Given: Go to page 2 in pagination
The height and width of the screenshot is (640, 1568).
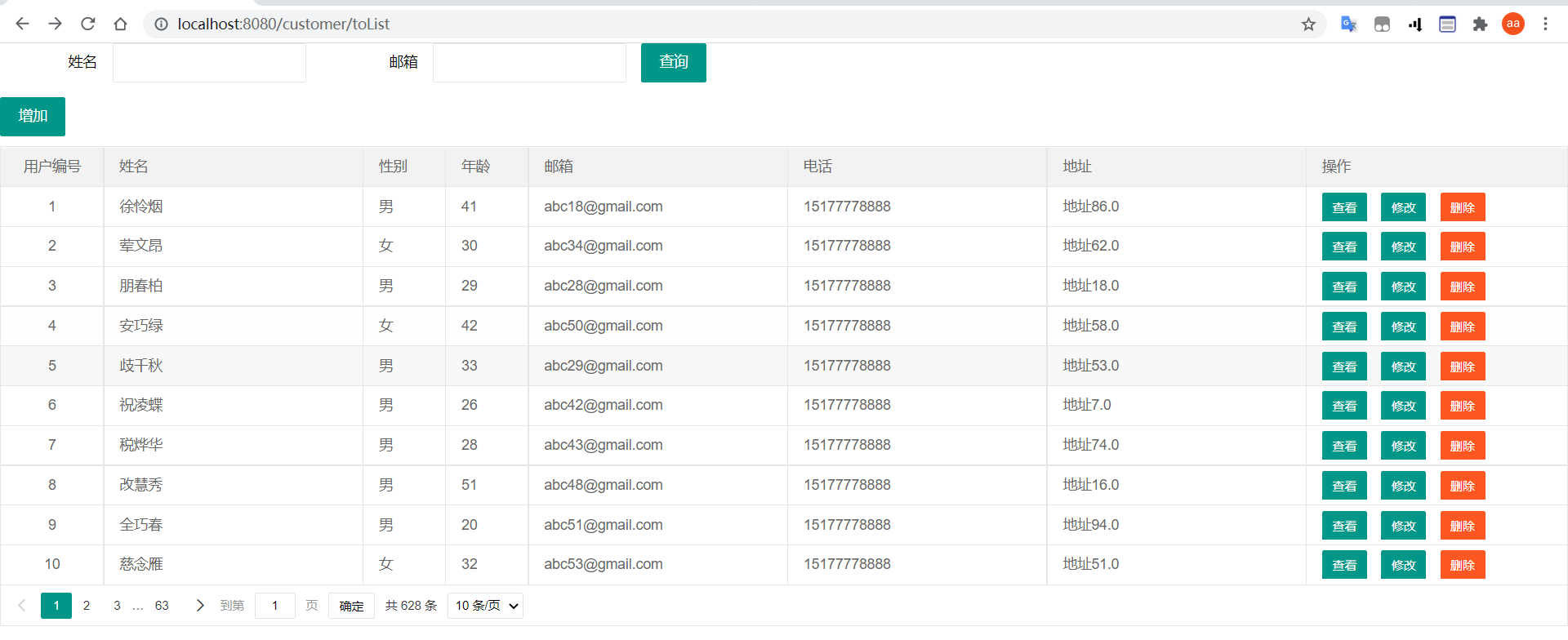Looking at the screenshot, I should [87, 606].
